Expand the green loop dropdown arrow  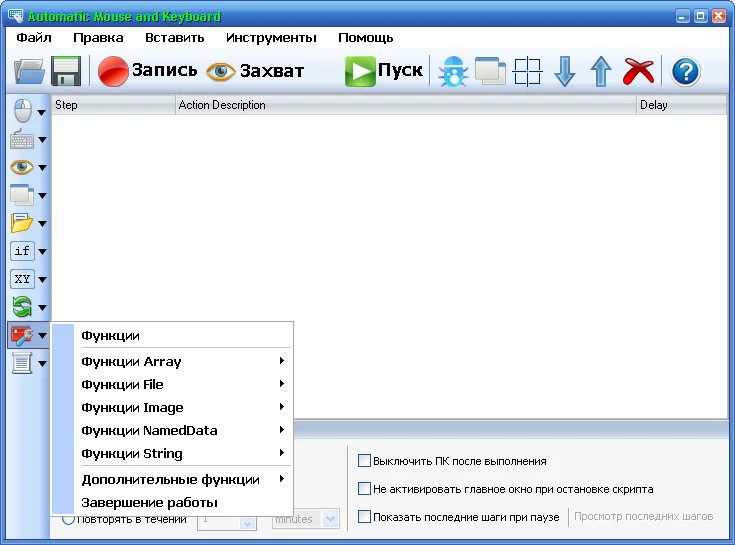point(42,308)
